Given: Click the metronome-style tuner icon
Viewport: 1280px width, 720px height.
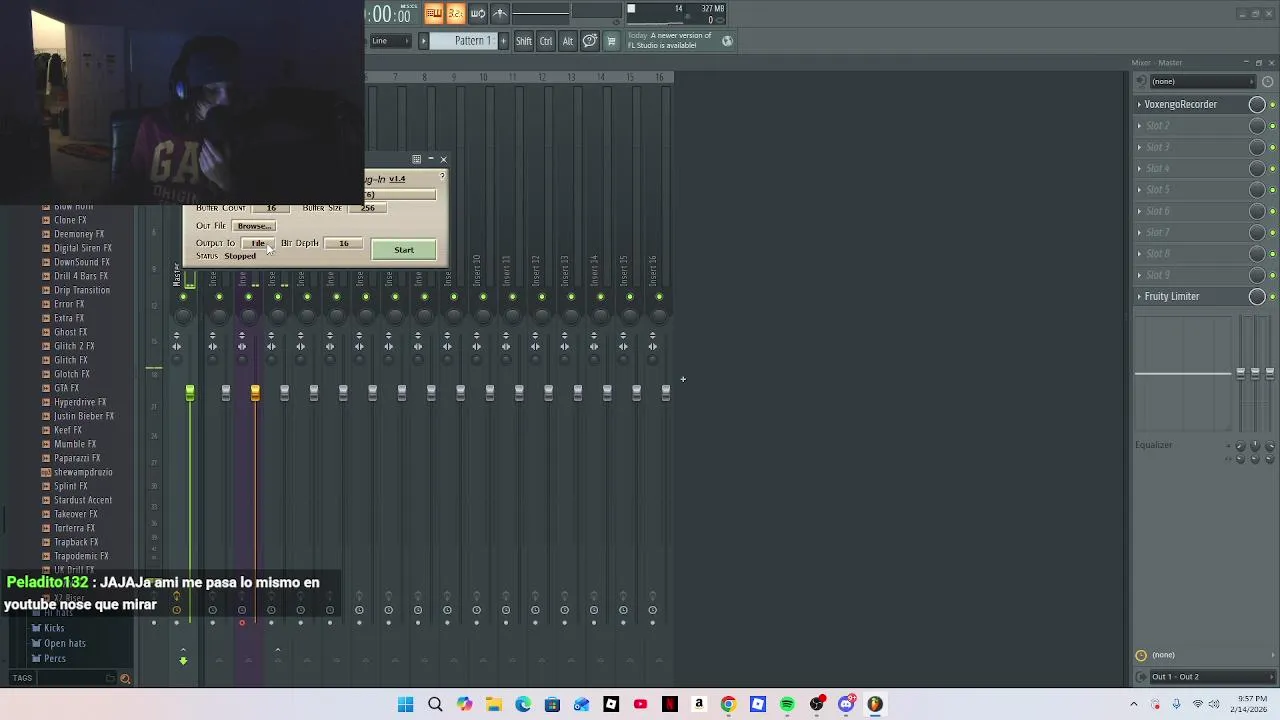Looking at the screenshot, I should pos(500,13).
